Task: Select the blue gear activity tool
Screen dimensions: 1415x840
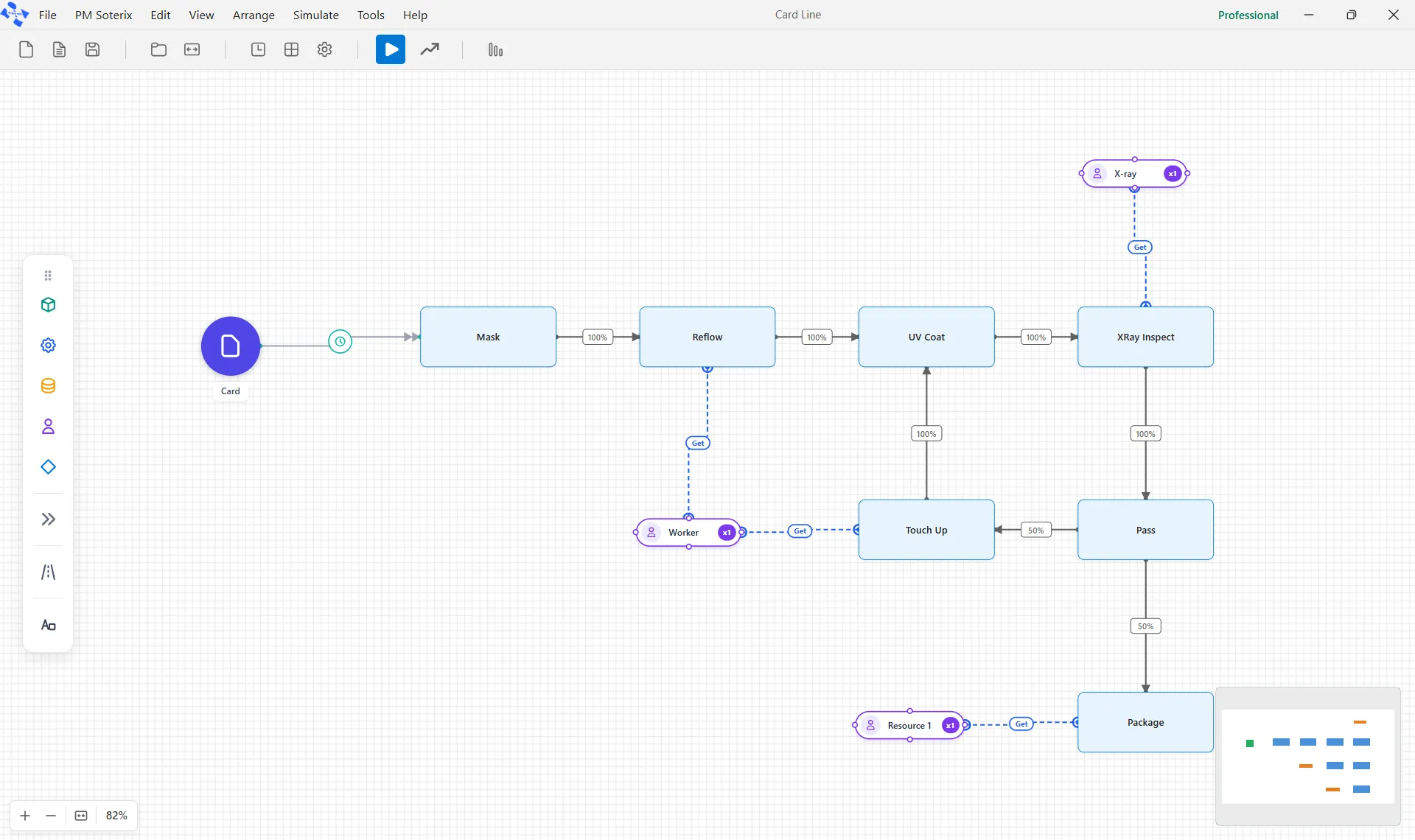Action: [48, 346]
